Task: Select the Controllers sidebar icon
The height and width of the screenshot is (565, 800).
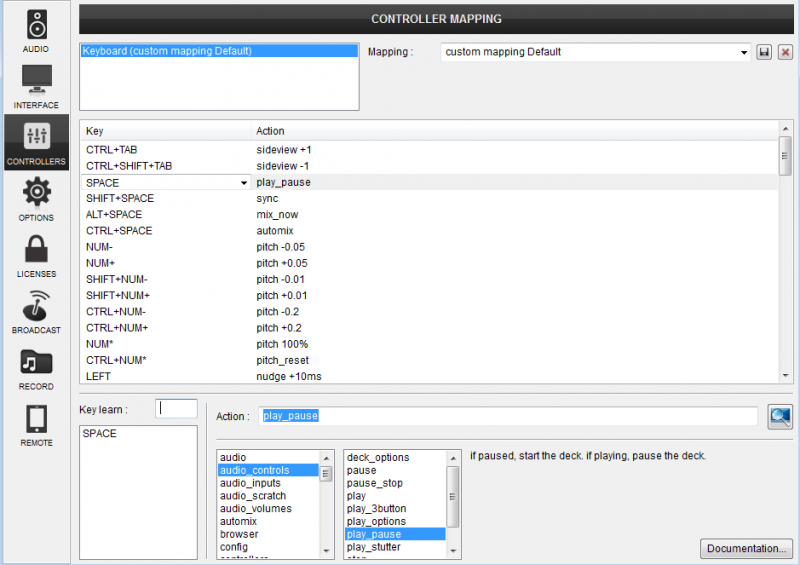Action: 36,142
